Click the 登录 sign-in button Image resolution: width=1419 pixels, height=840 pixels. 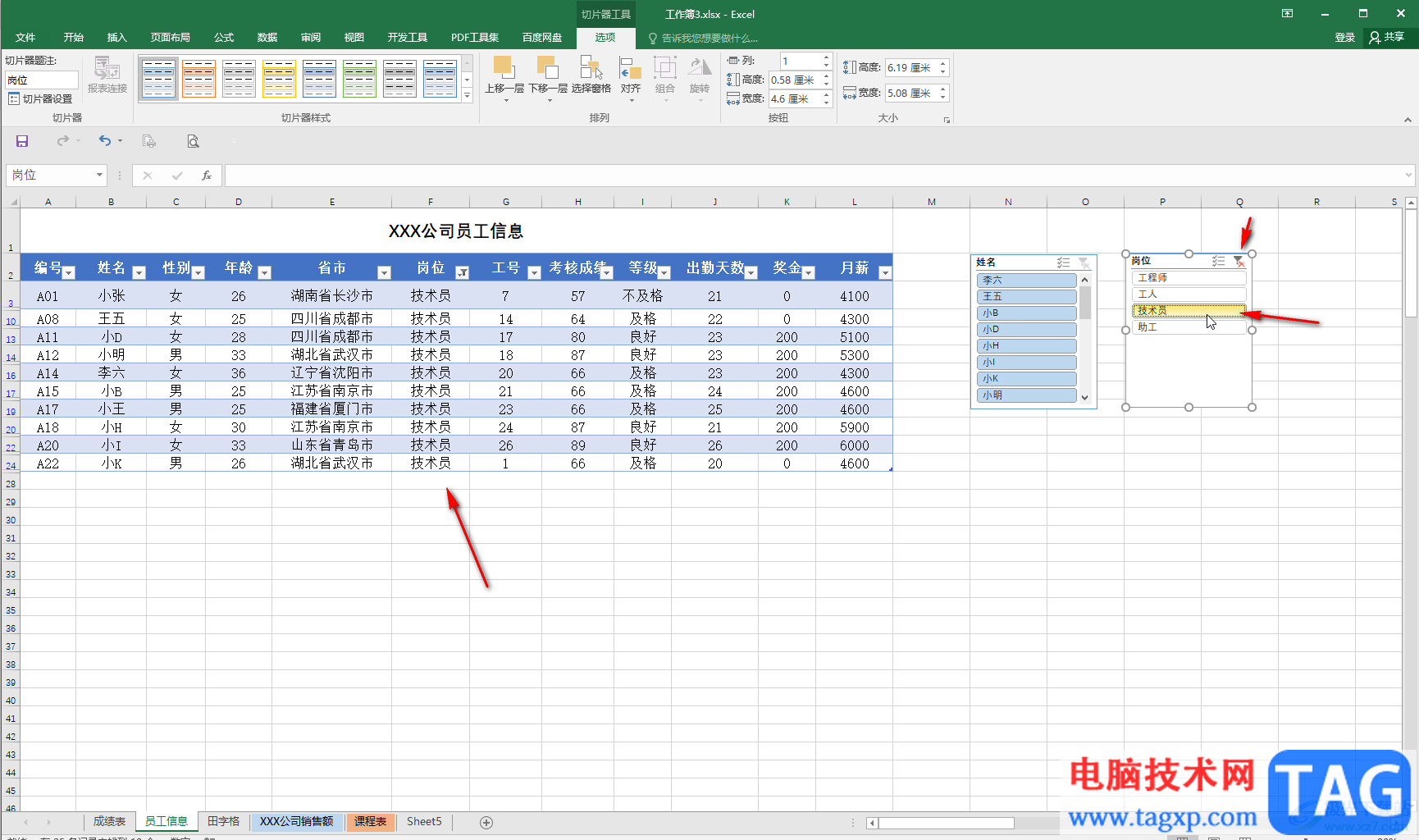(1344, 38)
